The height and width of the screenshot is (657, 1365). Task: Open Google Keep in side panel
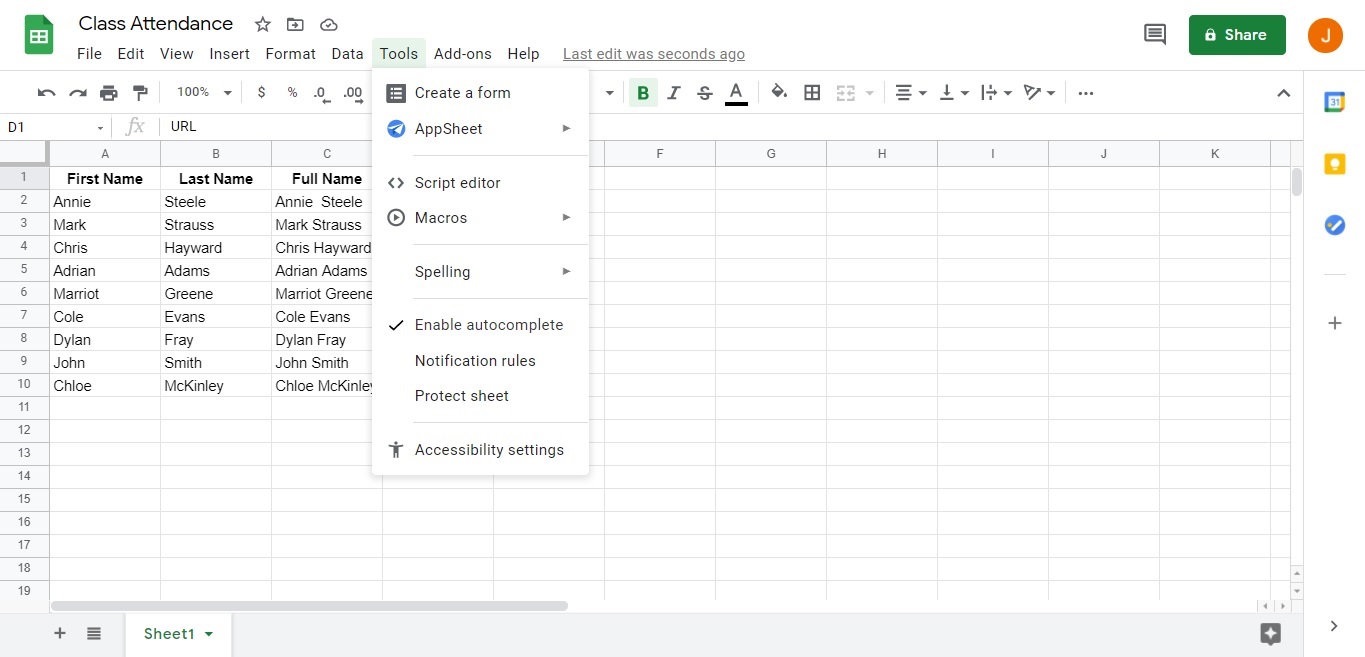click(1334, 164)
